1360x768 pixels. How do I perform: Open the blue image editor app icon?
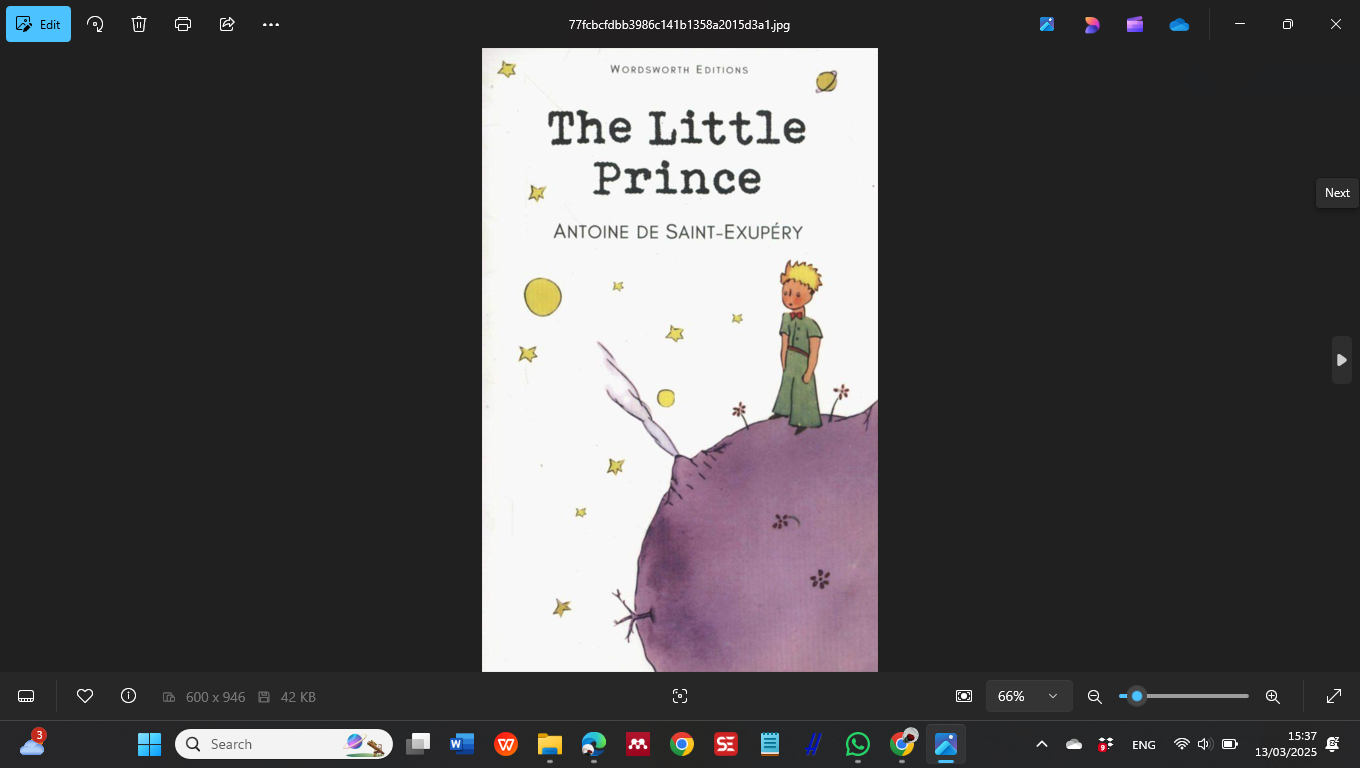click(x=1047, y=24)
